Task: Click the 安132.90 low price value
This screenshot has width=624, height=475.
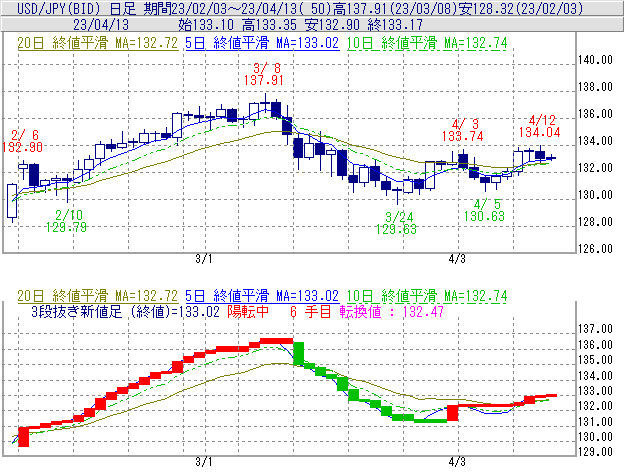Action: [x=333, y=25]
